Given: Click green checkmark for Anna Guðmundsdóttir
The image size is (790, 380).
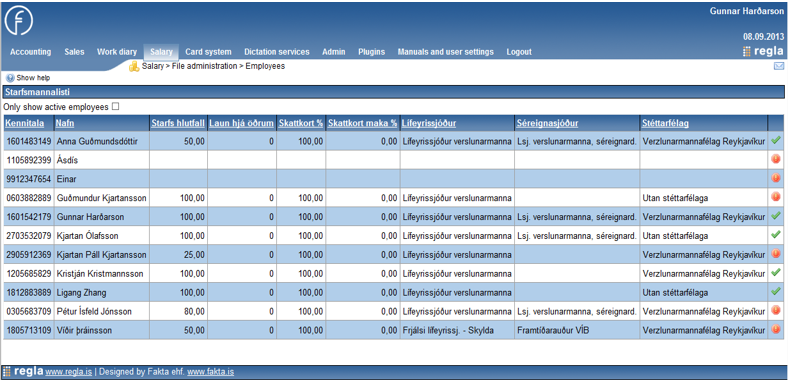Looking at the screenshot, I should pos(776,141).
